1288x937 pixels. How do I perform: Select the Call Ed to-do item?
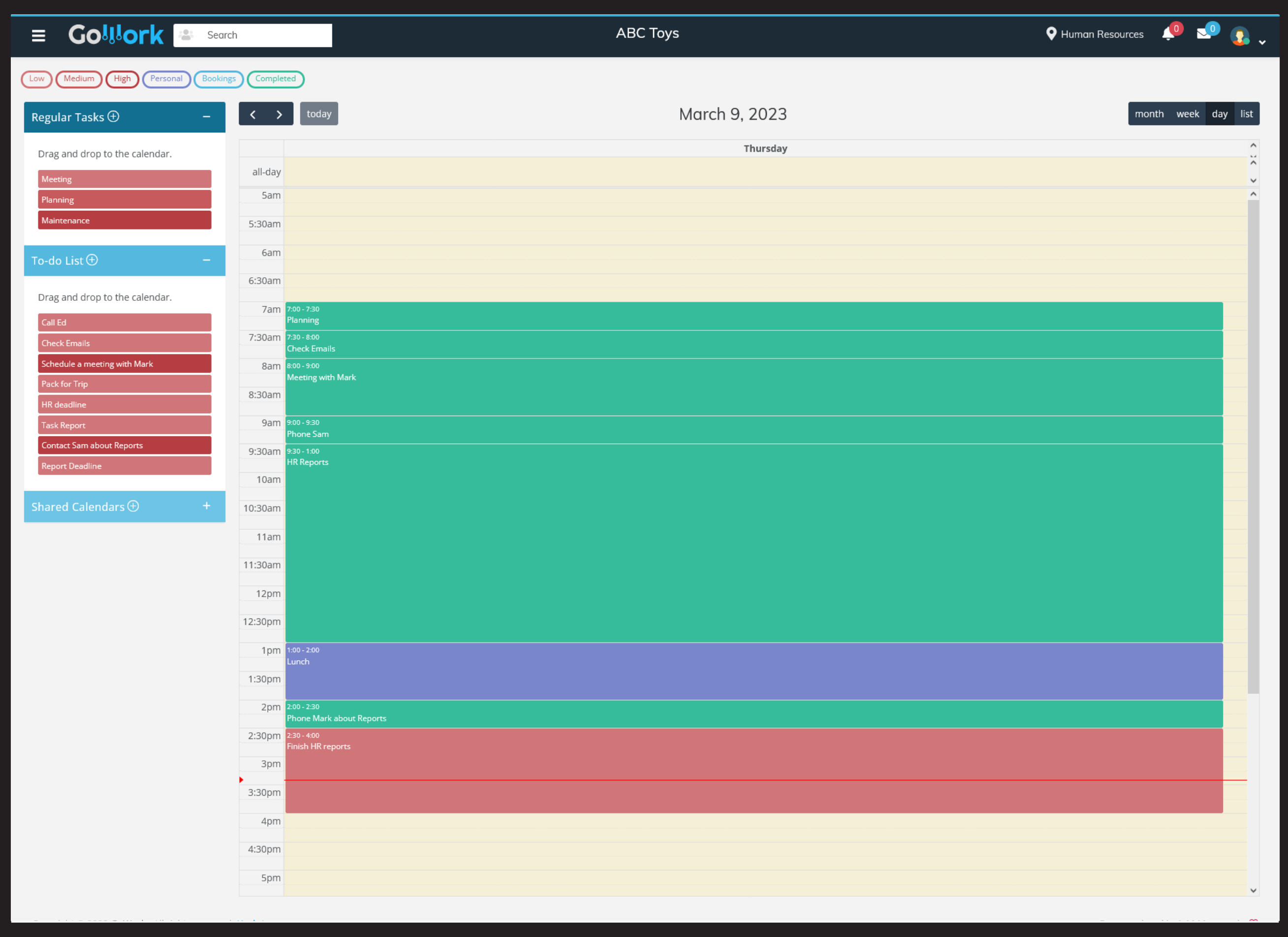(125, 322)
